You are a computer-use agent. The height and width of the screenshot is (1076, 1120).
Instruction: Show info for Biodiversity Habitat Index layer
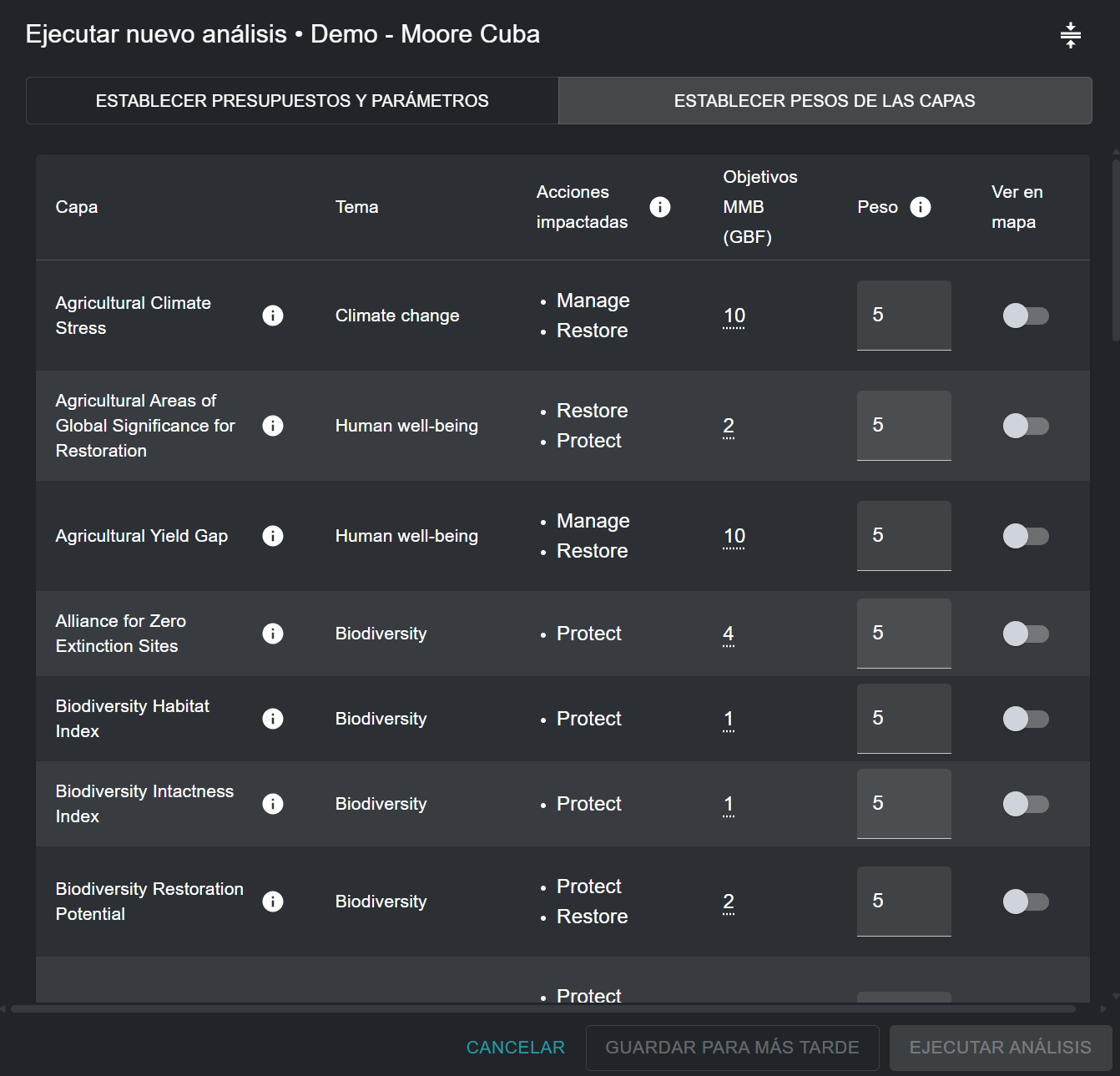(x=273, y=719)
